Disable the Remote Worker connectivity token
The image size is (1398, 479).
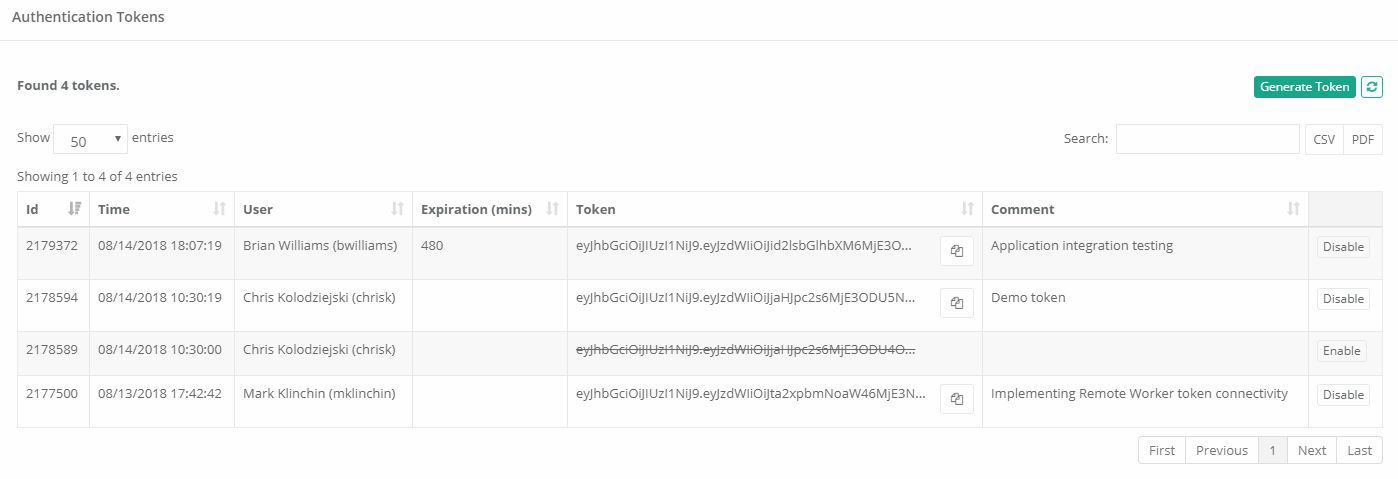tap(1343, 395)
